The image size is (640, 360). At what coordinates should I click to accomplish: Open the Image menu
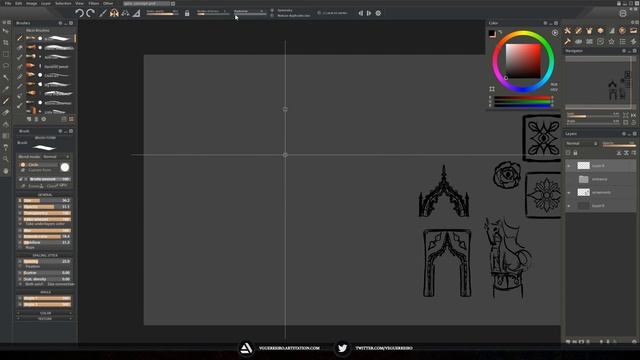tap(31, 3)
